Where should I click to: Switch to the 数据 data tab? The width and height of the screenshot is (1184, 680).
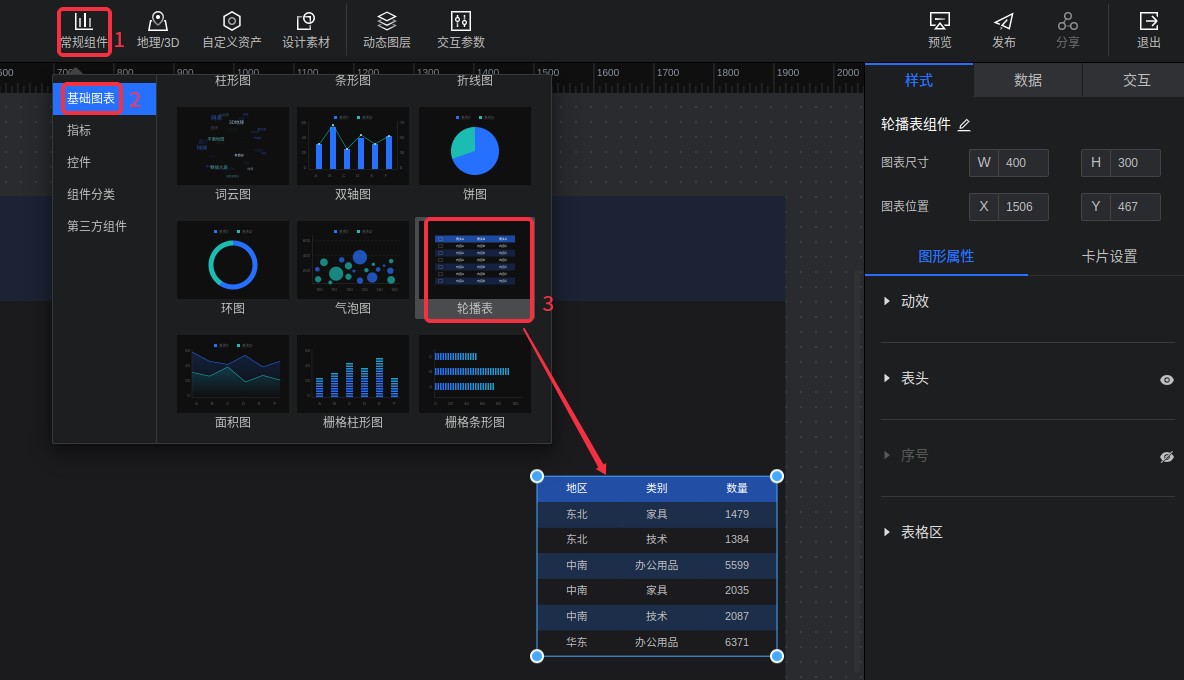[x=1028, y=81]
